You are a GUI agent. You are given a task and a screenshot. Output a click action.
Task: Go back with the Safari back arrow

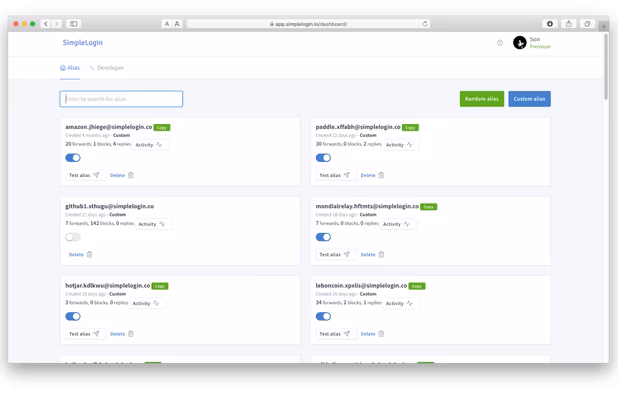46,24
